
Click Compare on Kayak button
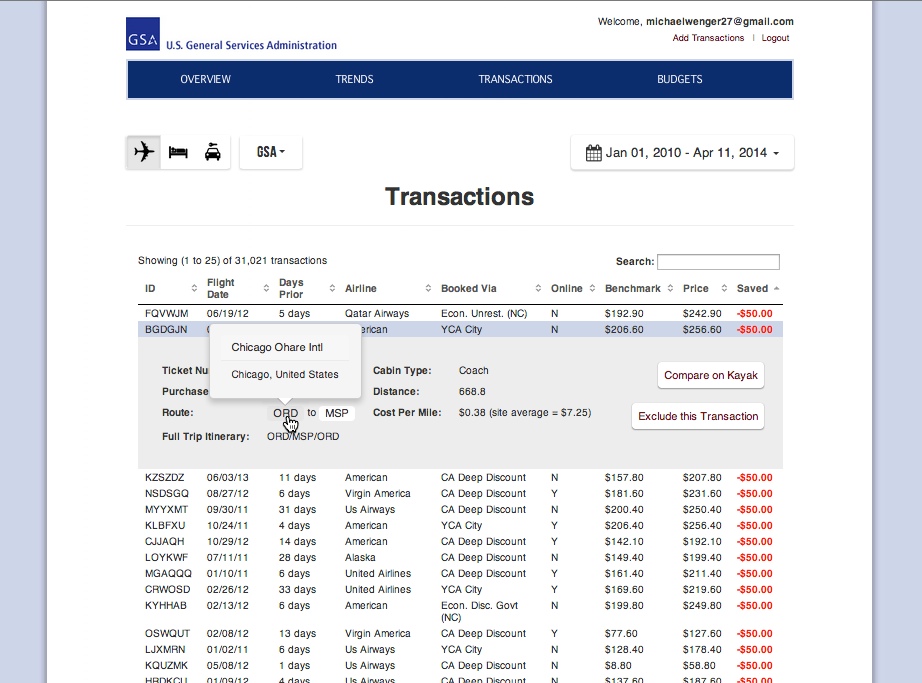[x=710, y=375]
